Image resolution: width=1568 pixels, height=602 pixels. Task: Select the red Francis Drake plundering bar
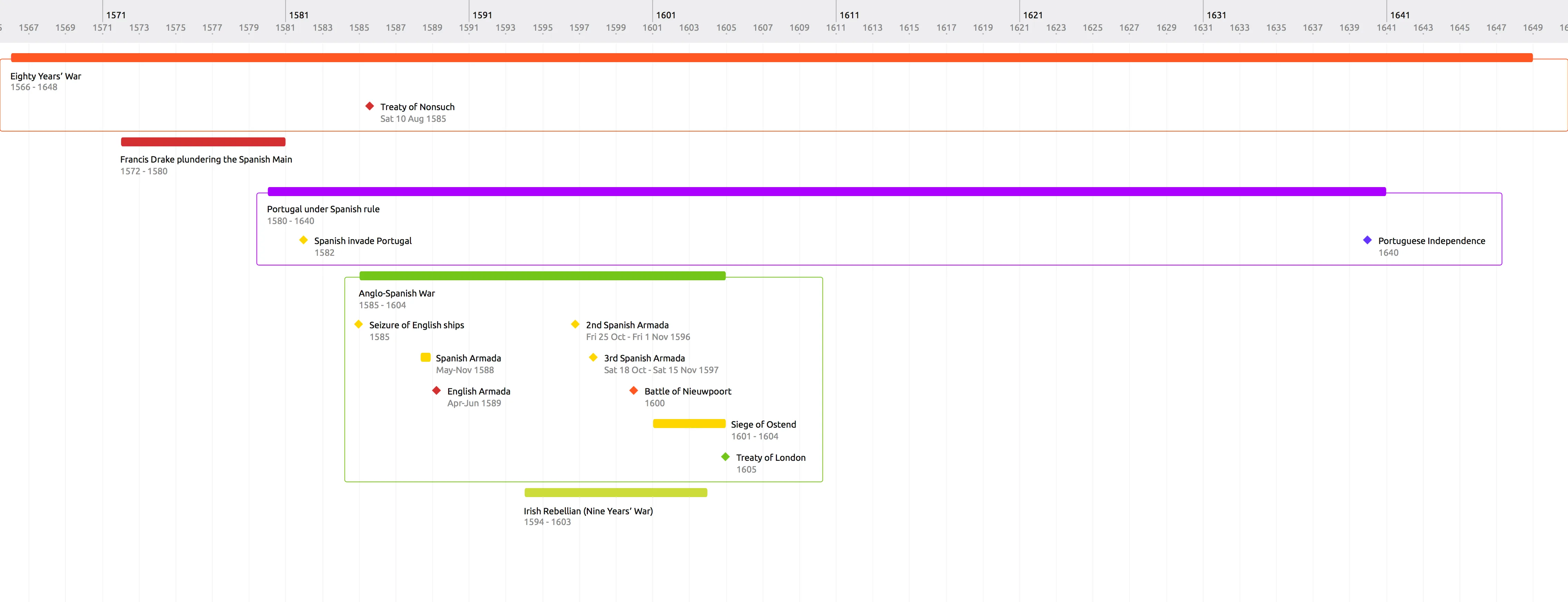[x=203, y=142]
